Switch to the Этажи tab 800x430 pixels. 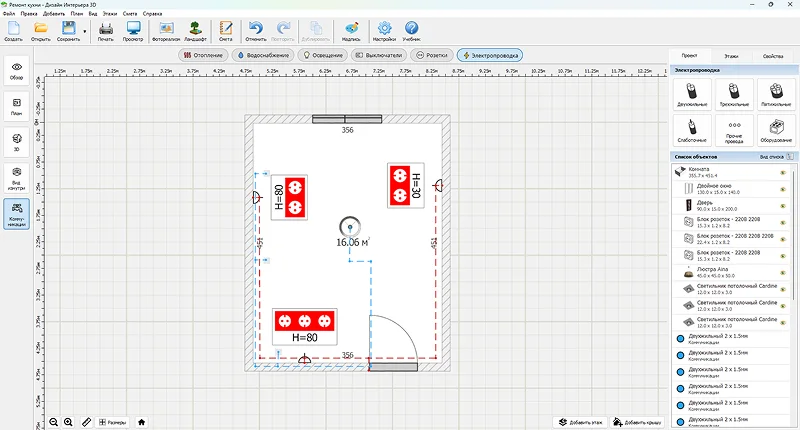coord(731,56)
